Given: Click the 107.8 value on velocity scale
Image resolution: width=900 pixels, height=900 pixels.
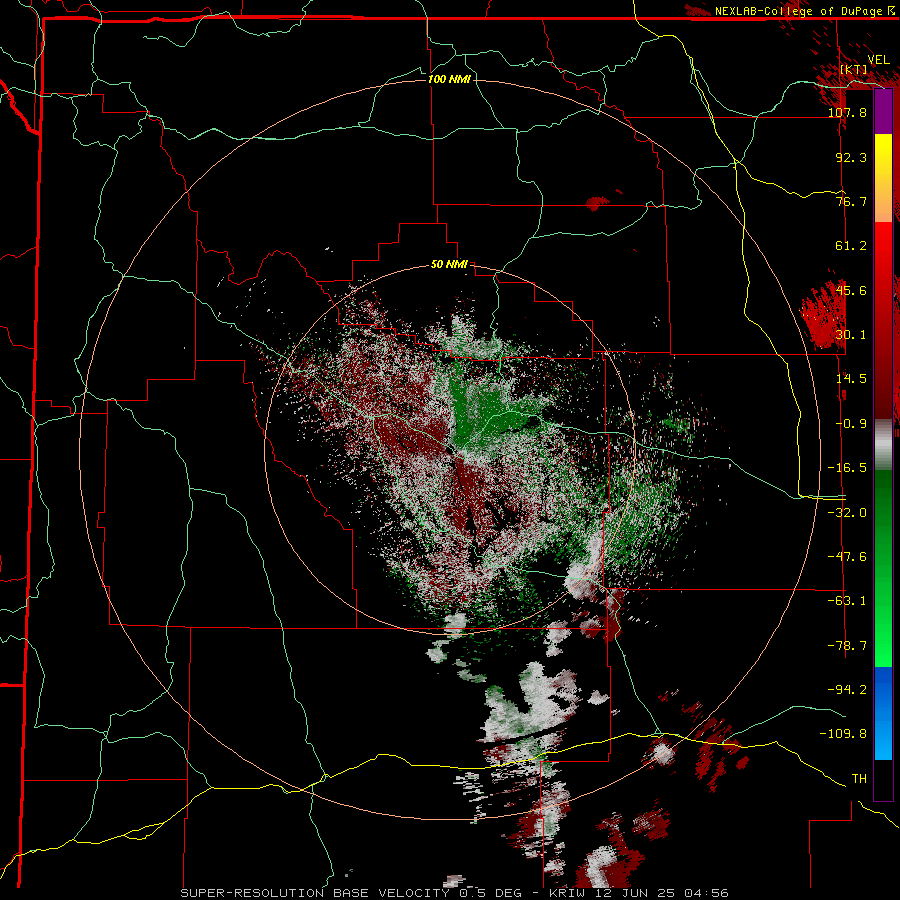Looking at the screenshot, I should 847,112.
